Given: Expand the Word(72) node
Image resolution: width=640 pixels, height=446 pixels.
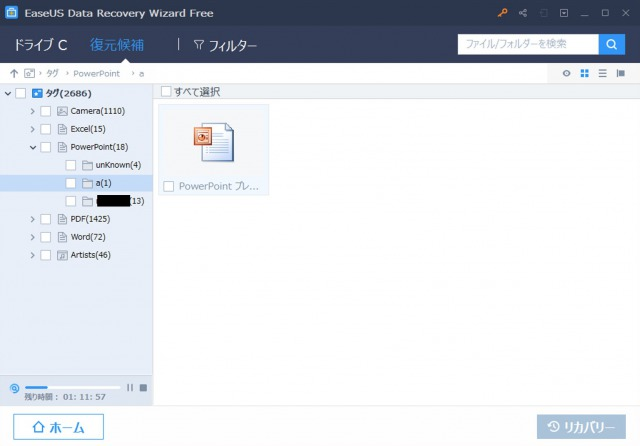Looking at the screenshot, I should click(x=33, y=237).
